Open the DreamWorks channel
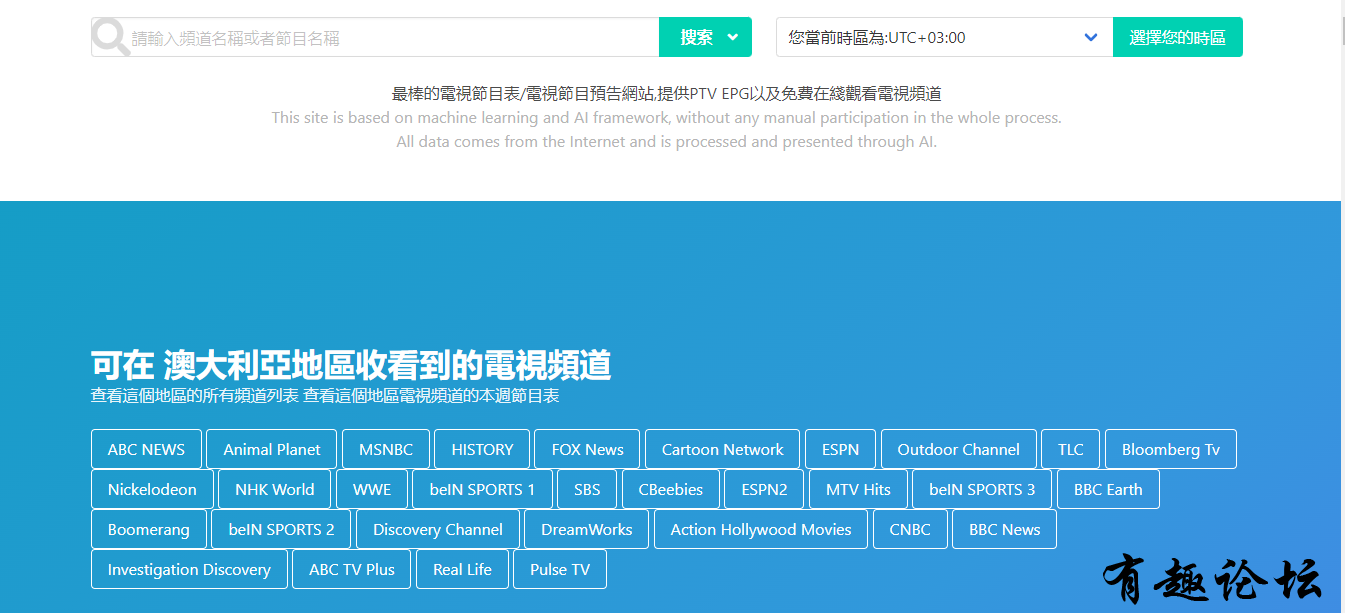 (587, 529)
